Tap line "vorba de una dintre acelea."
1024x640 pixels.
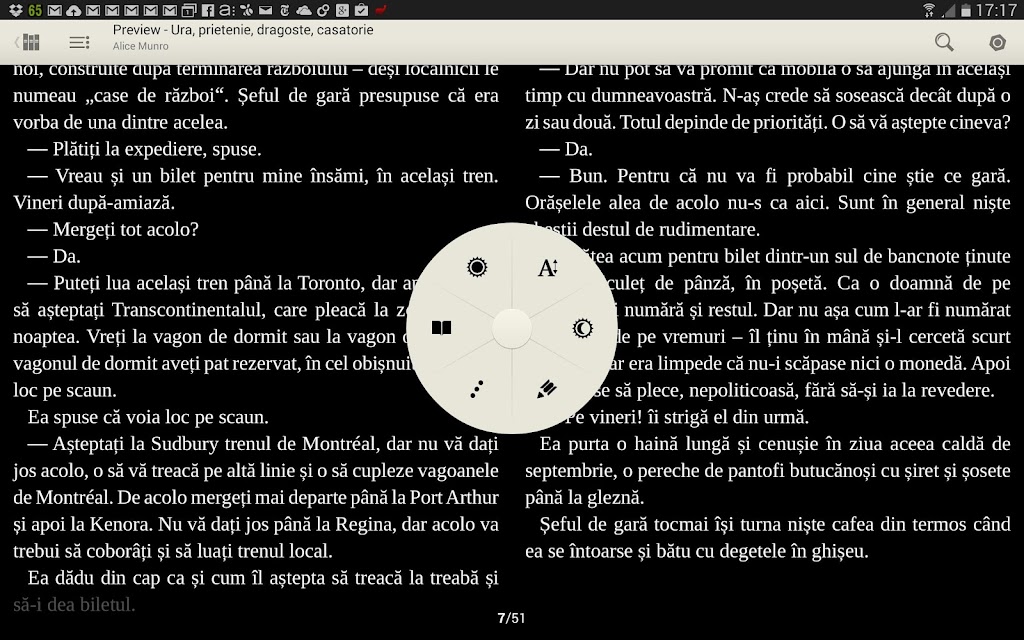[x=120, y=122]
